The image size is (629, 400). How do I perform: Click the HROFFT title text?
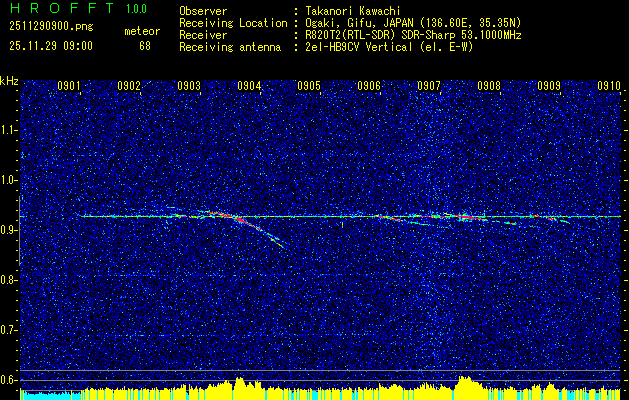point(62,8)
